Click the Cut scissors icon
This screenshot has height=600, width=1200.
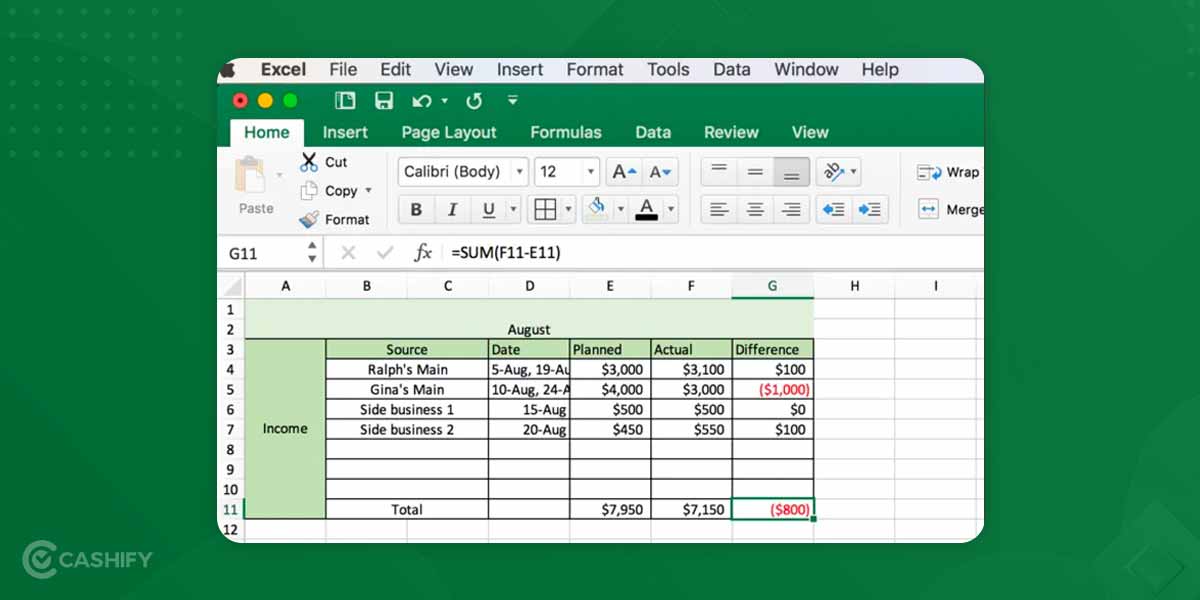(309, 161)
